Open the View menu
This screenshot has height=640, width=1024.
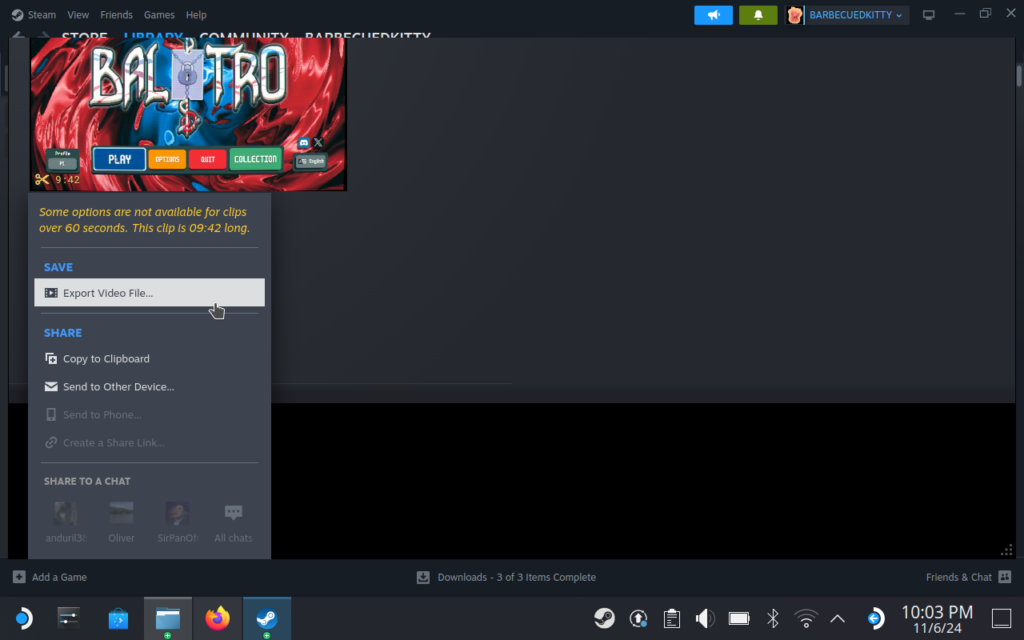click(78, 14)
